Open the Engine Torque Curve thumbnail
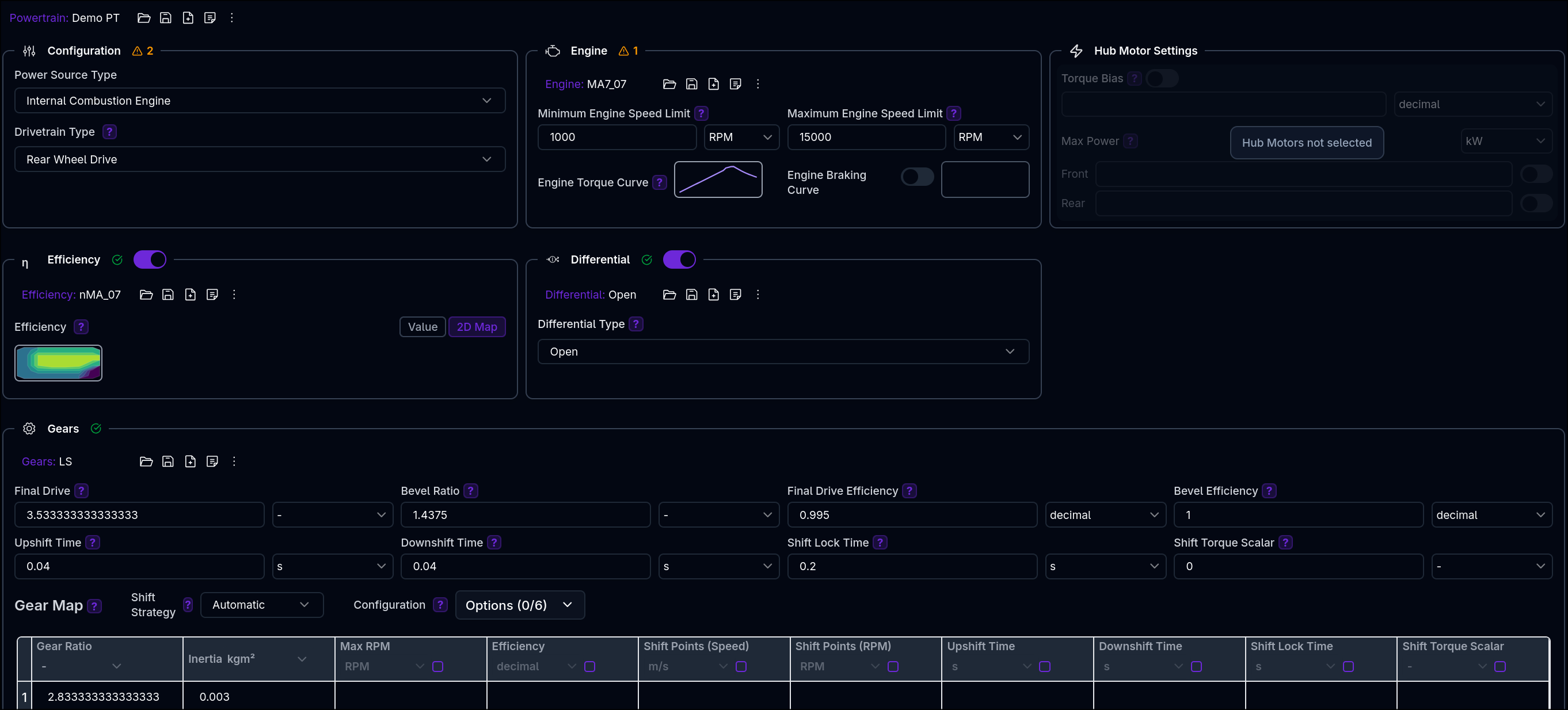The width and height of the screenshot is (1568, 710). (x=718, y=180)
